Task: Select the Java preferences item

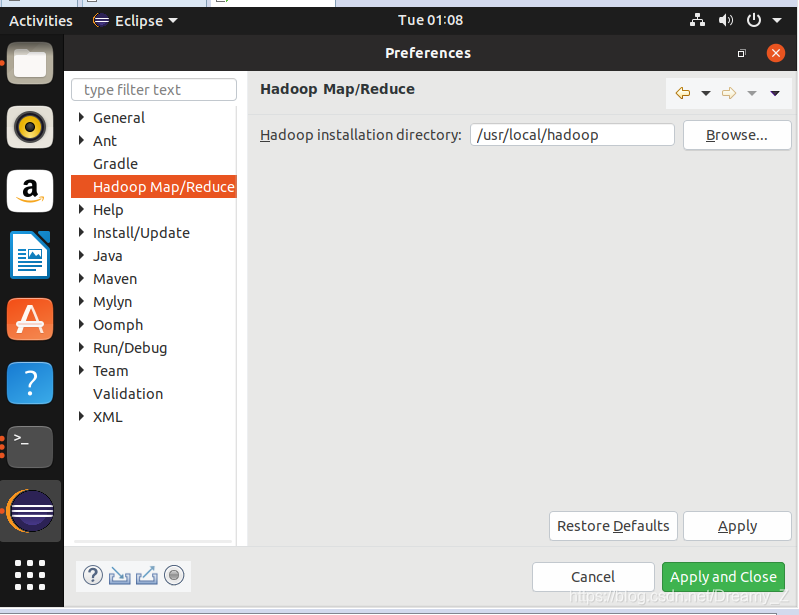Action: 108,256
